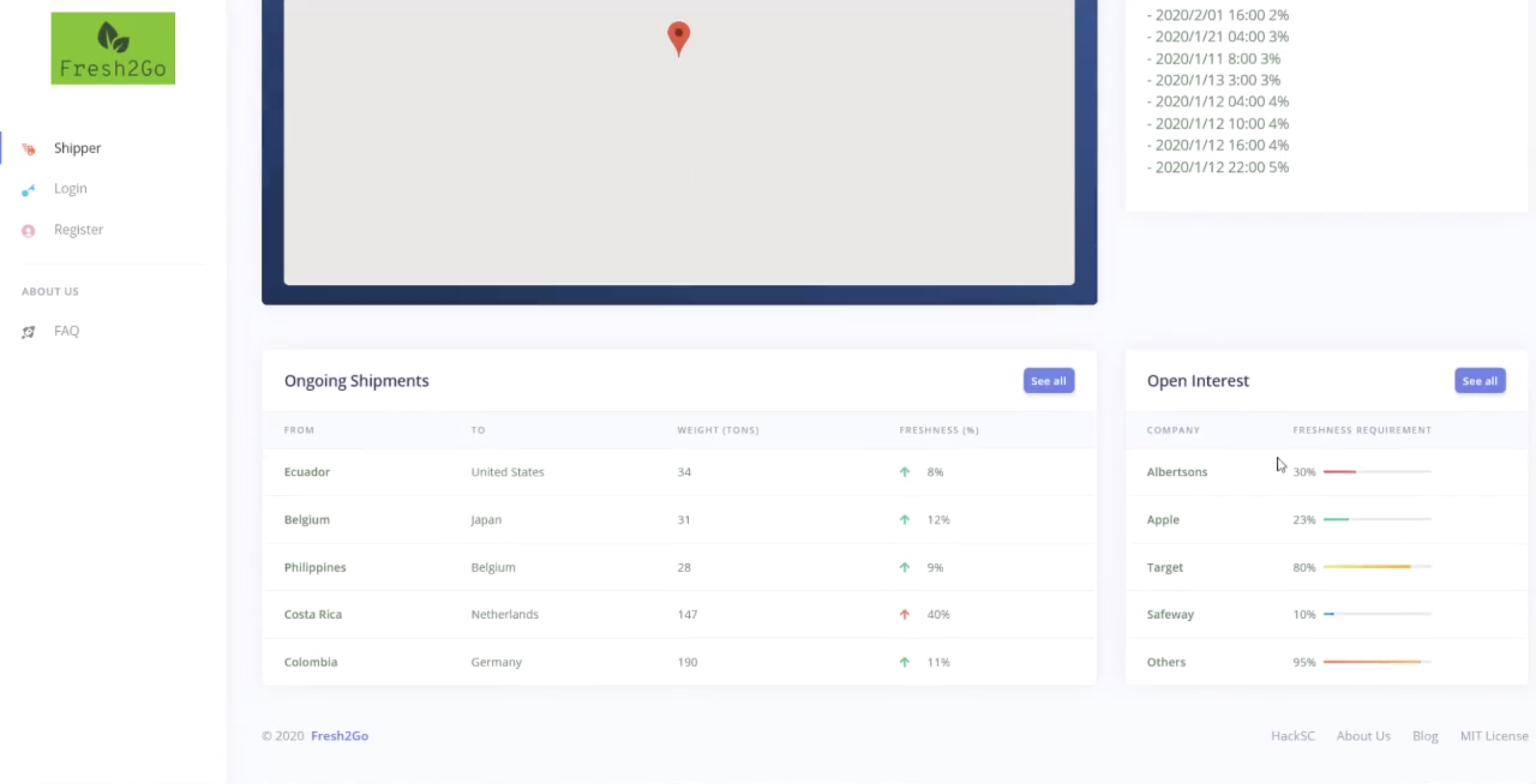Open the Shipper menu item

(x=77, y=148)
